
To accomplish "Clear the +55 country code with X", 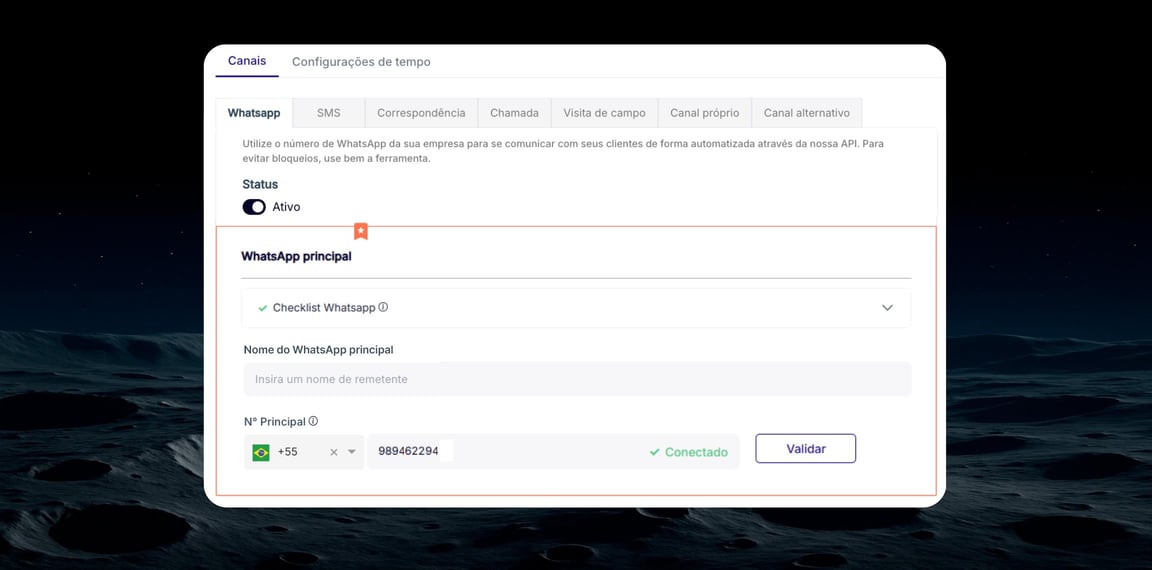I will pyautogui.click(x=334, y=452).
